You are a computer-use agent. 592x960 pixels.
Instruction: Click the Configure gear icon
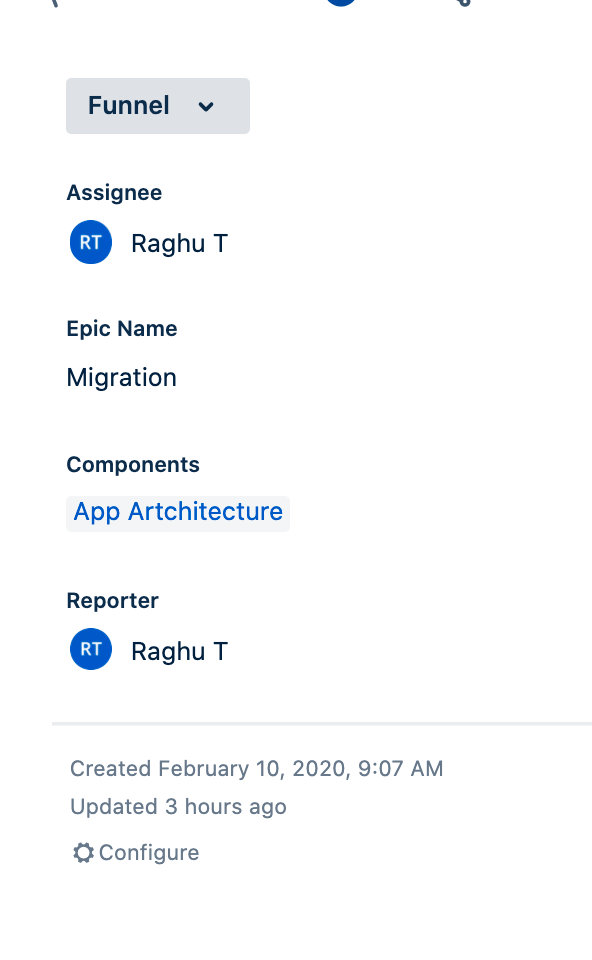click(83, 853)
